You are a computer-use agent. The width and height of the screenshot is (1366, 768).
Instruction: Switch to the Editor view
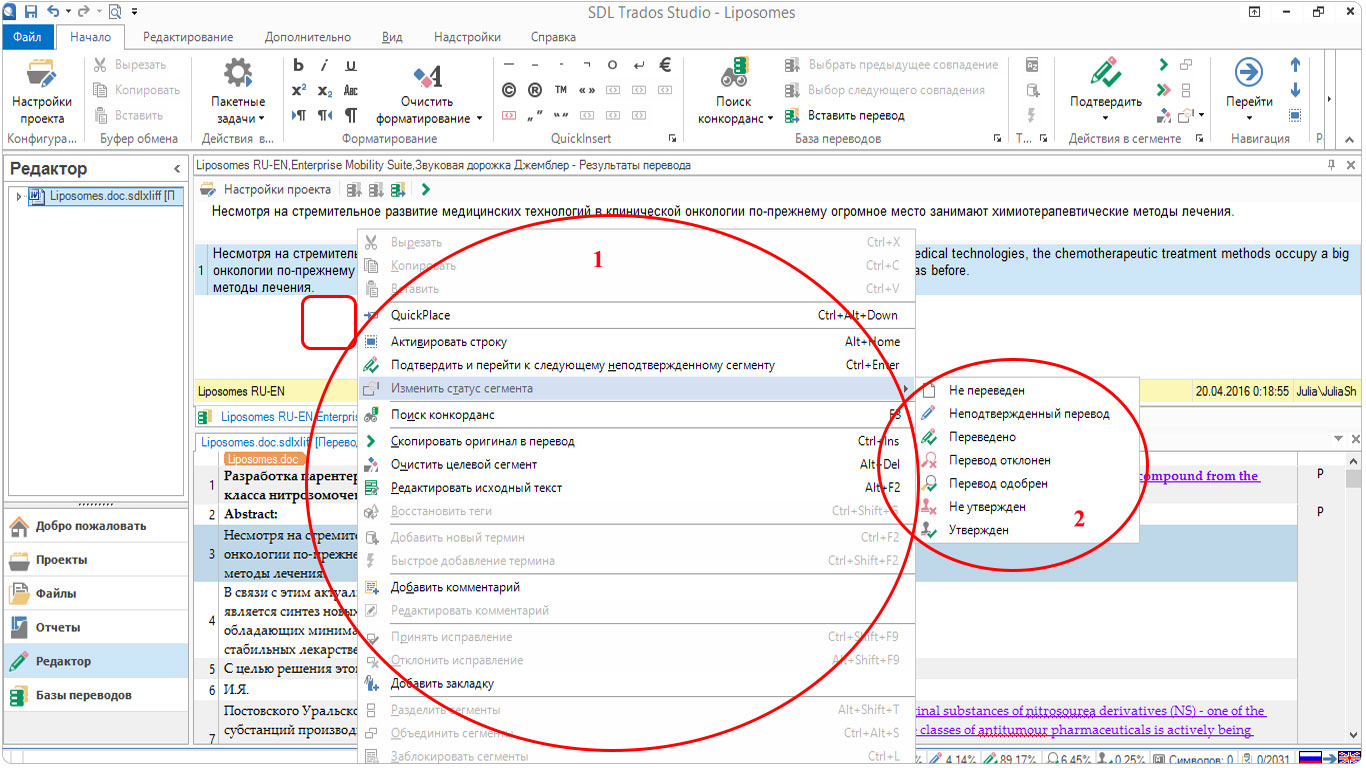[95, 661]
